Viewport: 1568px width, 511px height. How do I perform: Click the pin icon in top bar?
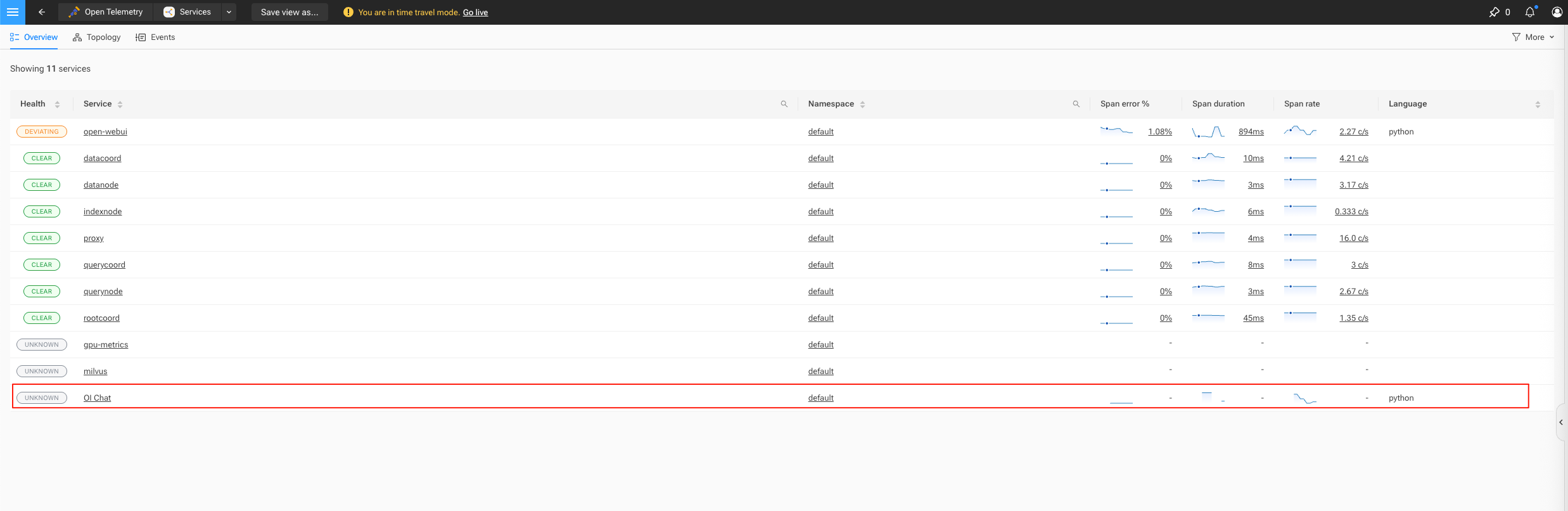1495,12
